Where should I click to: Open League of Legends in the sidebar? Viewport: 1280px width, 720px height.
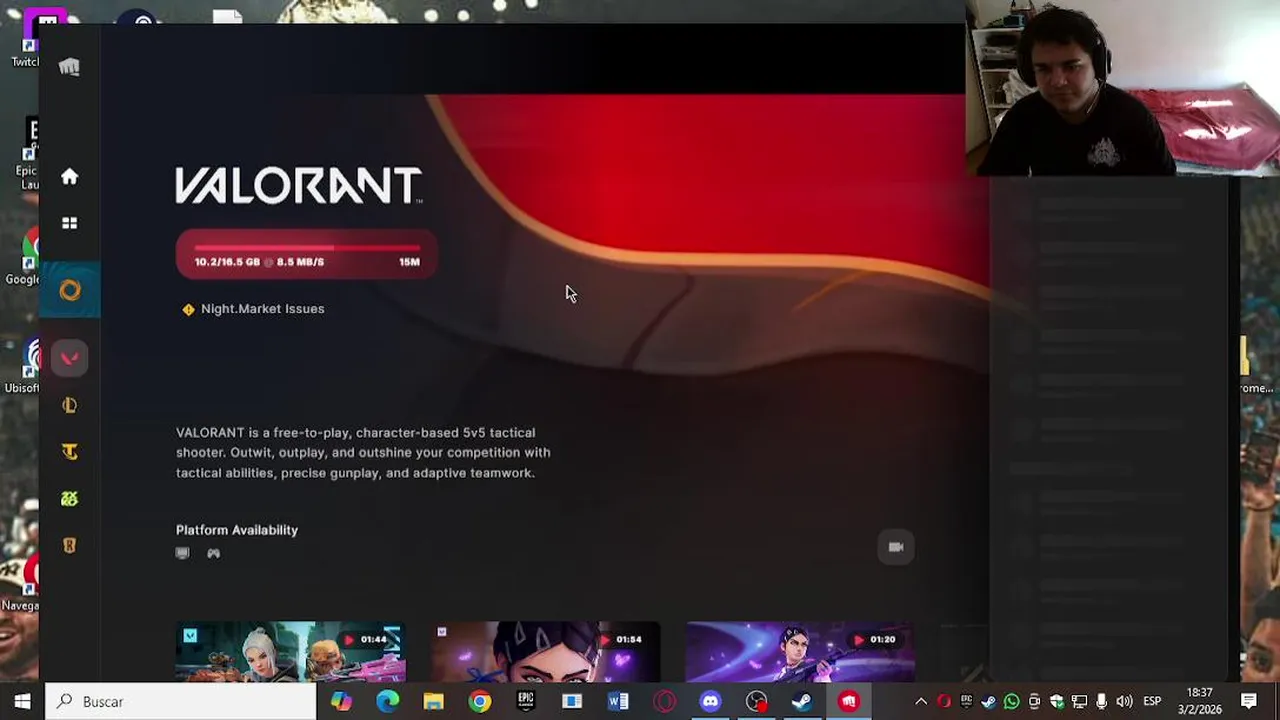[x=69, y=405]
